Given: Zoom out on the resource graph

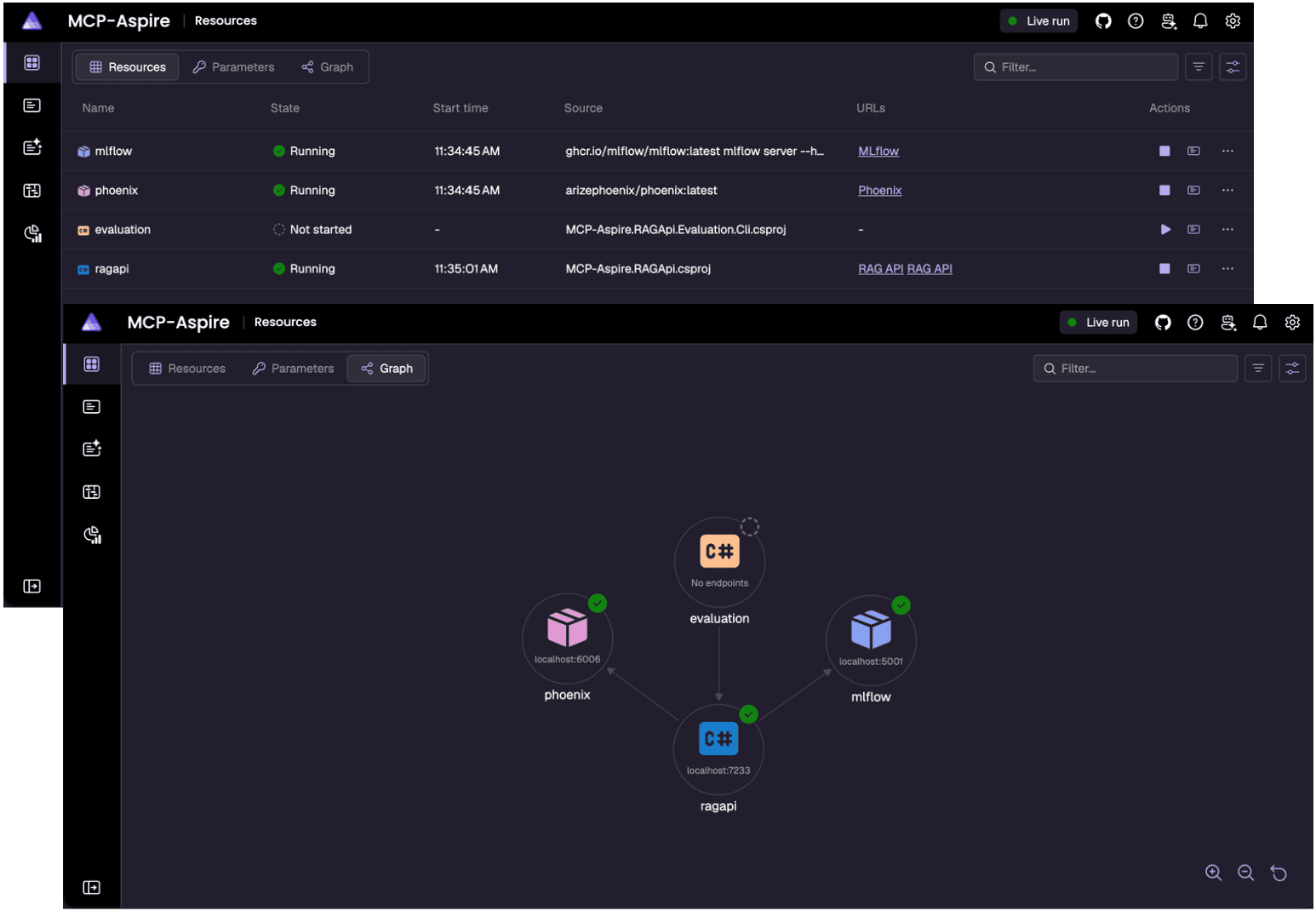Looking at the screenshot, I should 1245,873.
